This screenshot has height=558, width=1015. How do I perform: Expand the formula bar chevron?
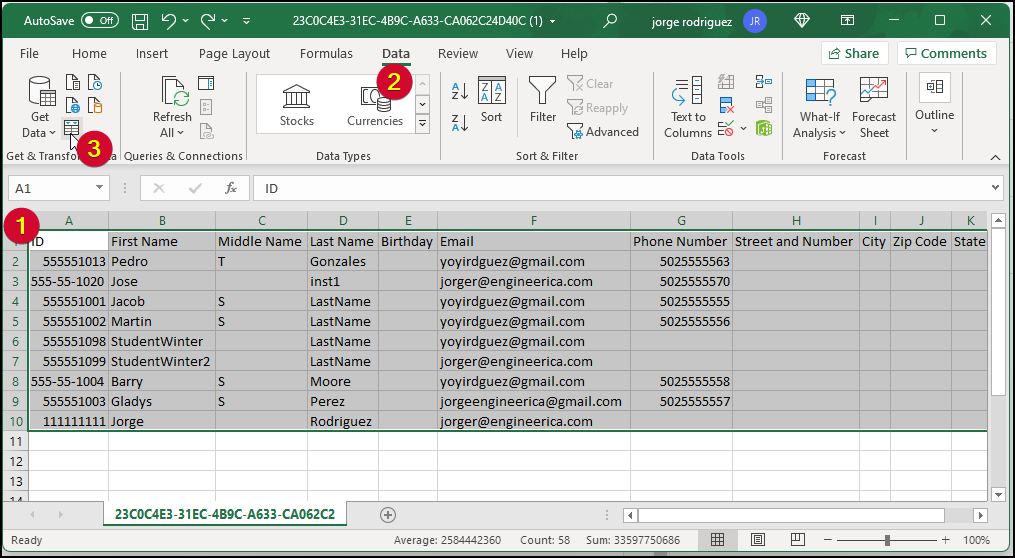pyautogui.click(x=995, y=188)
